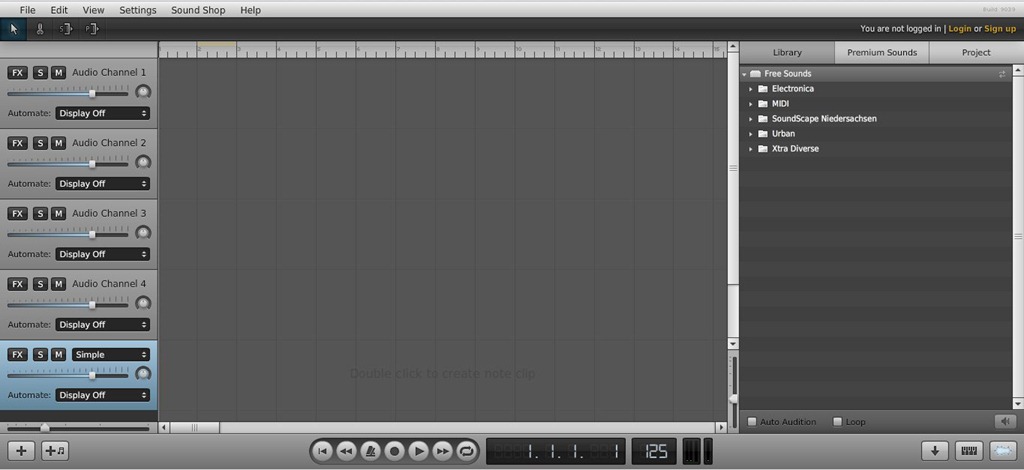Click the S bracket snap tool icon
1024x470 pixels.
click(x=65, y=29)
